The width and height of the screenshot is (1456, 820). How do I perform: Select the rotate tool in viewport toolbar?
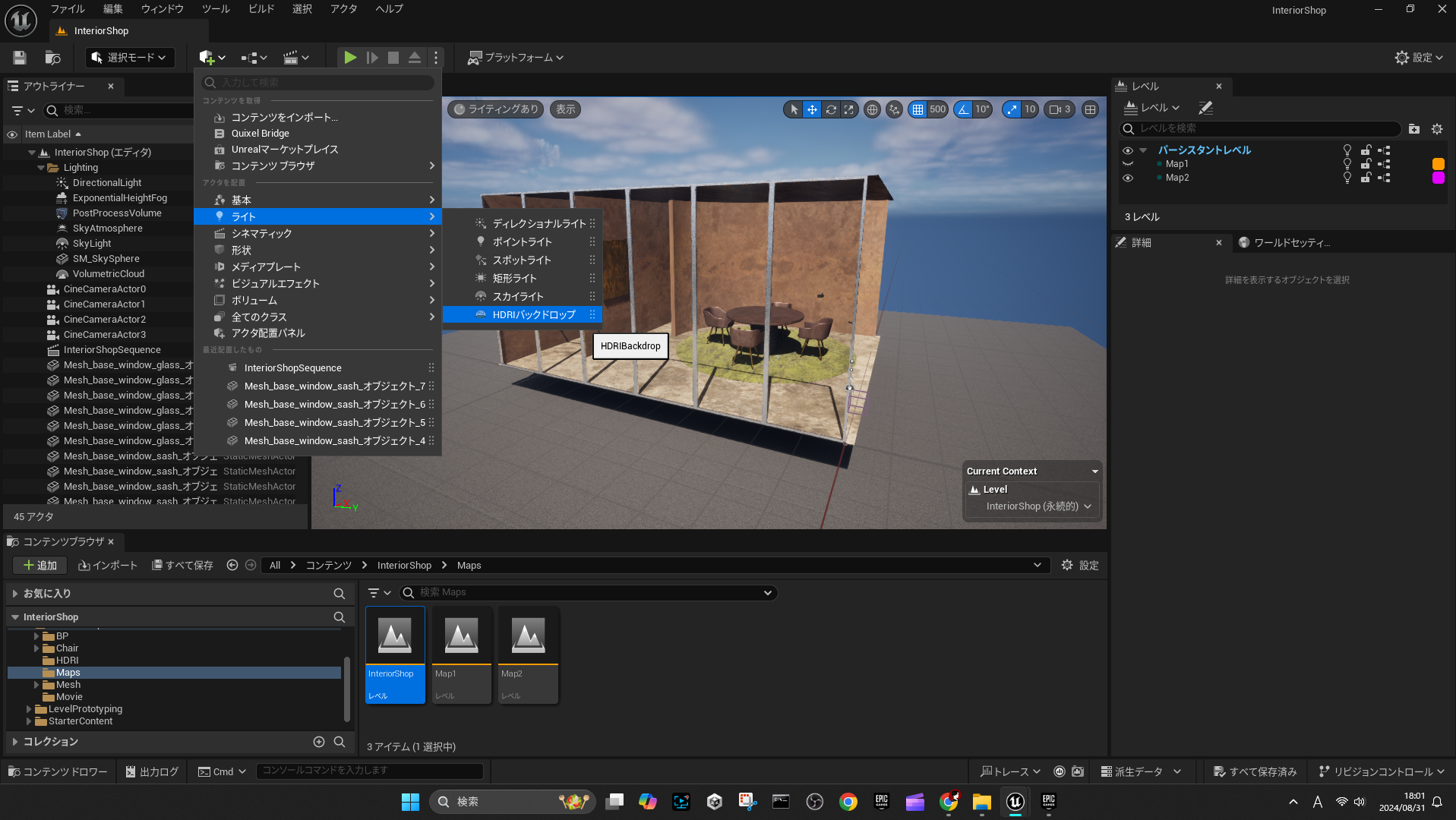(831, 109)
